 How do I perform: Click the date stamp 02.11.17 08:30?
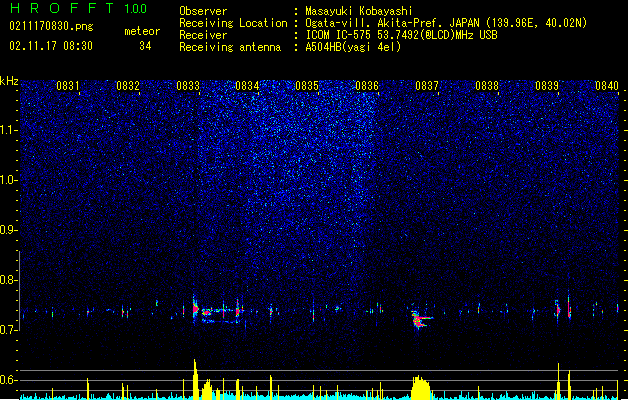click(x=51, y=46)
